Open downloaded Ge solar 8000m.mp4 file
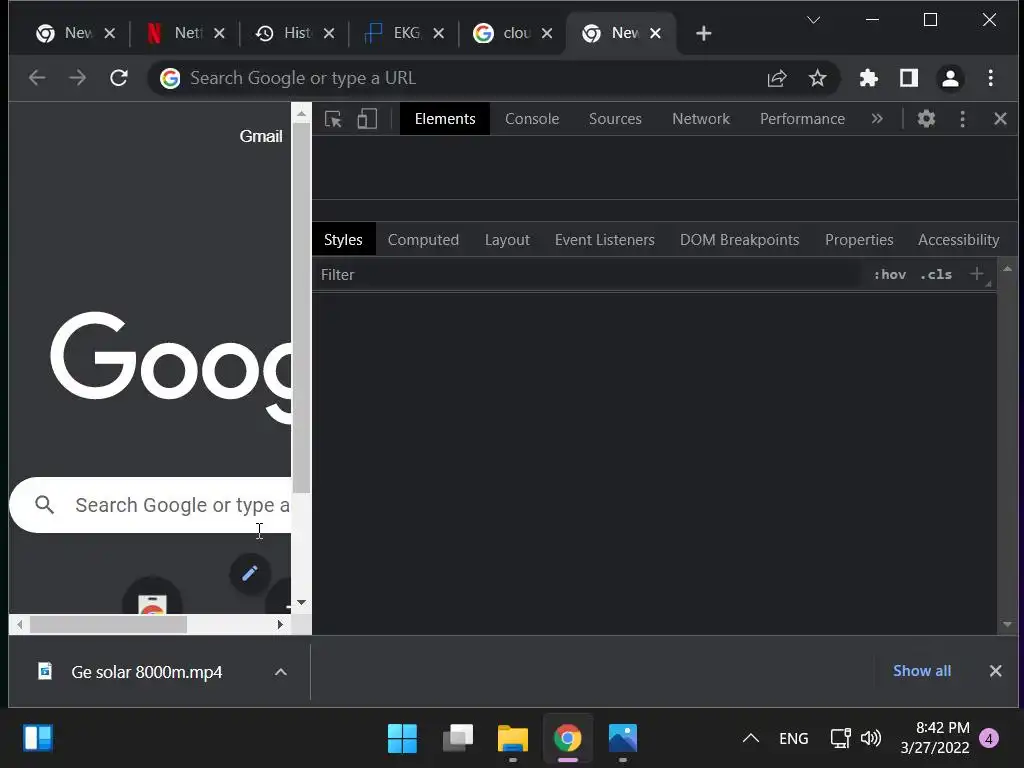This screenshot has height=768, width=1024. pyautogui.click(x=146, y=672)
